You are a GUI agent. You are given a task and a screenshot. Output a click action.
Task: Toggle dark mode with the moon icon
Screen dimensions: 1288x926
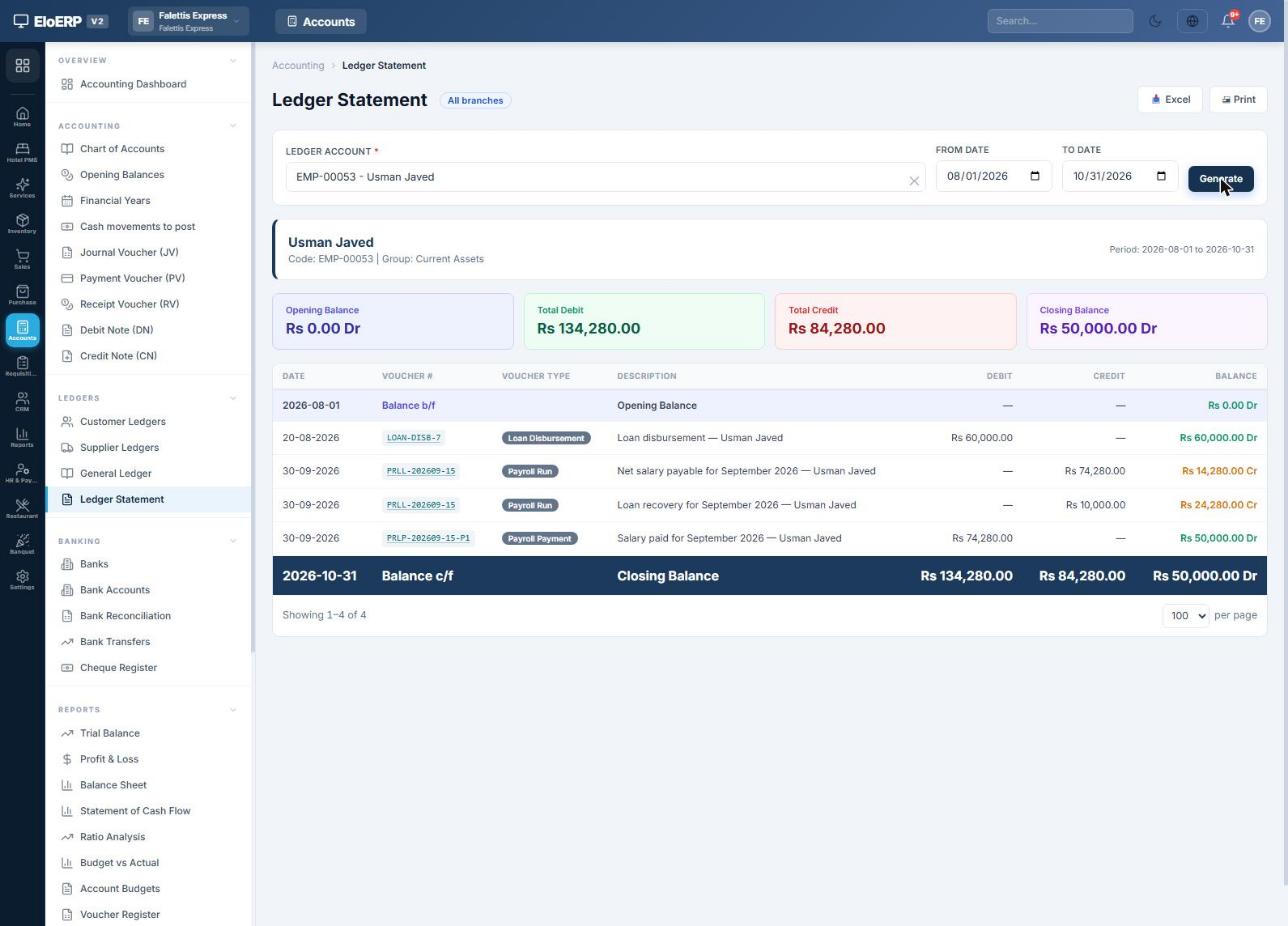[x=1156, y=21]
